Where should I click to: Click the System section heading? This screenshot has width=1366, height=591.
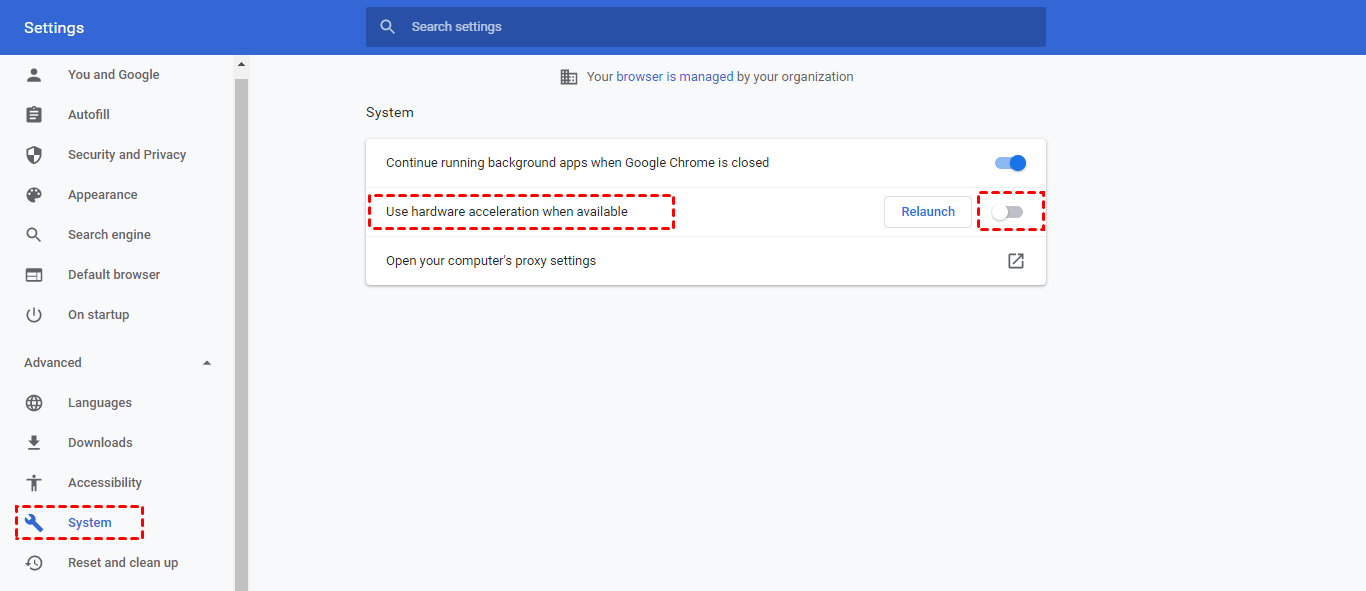390,113
